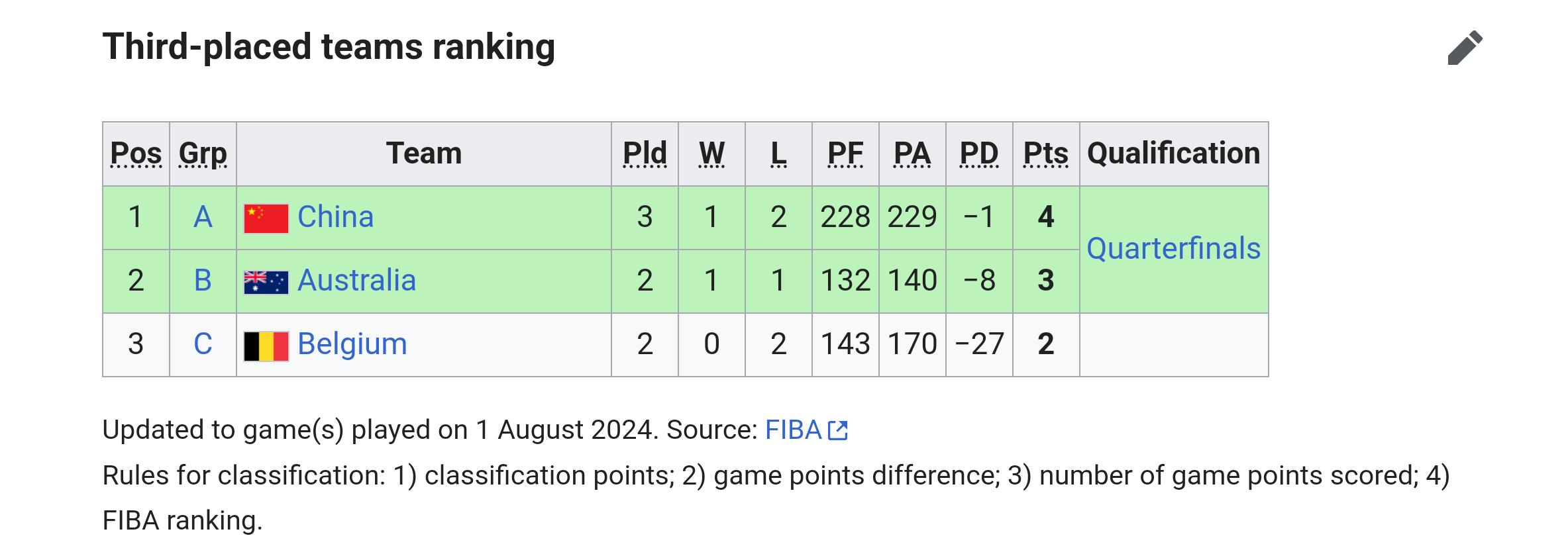The image size is (1568, 558).
Task: Click the Third-placed teams ranking heading
Action: pyautogui.click(x=329, y=47)
